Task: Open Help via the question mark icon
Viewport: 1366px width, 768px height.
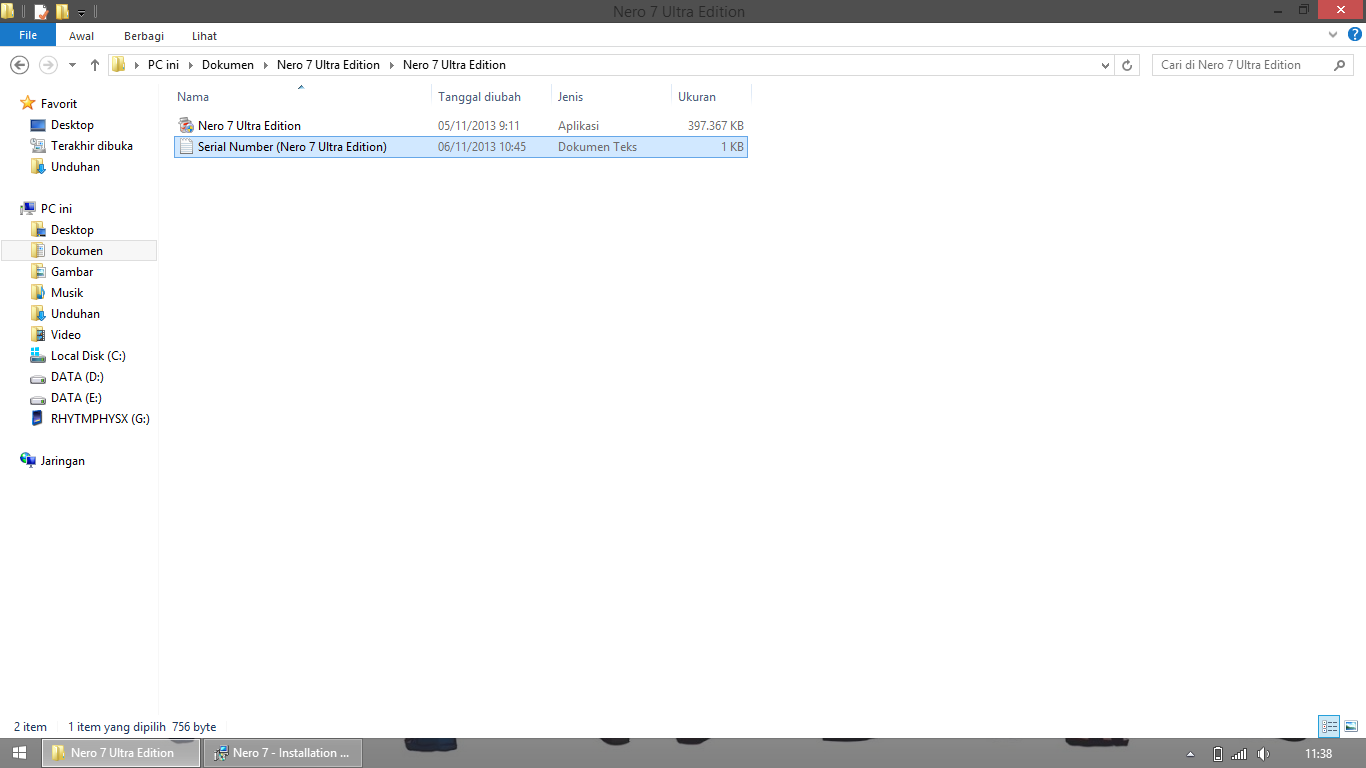Action: point(1355,35)
